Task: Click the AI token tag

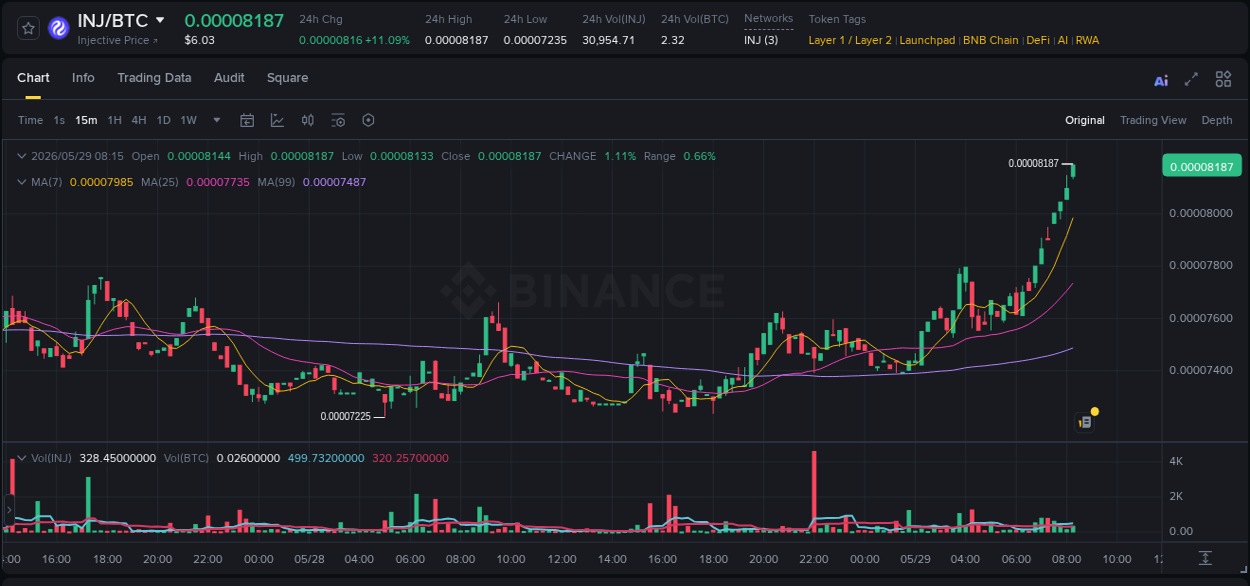Action: coord(1062,40)
